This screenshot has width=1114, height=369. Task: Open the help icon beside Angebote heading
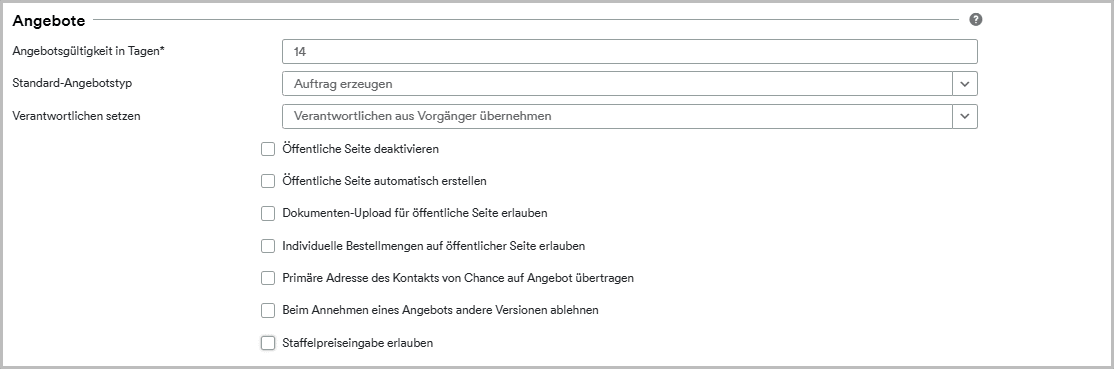975,19
